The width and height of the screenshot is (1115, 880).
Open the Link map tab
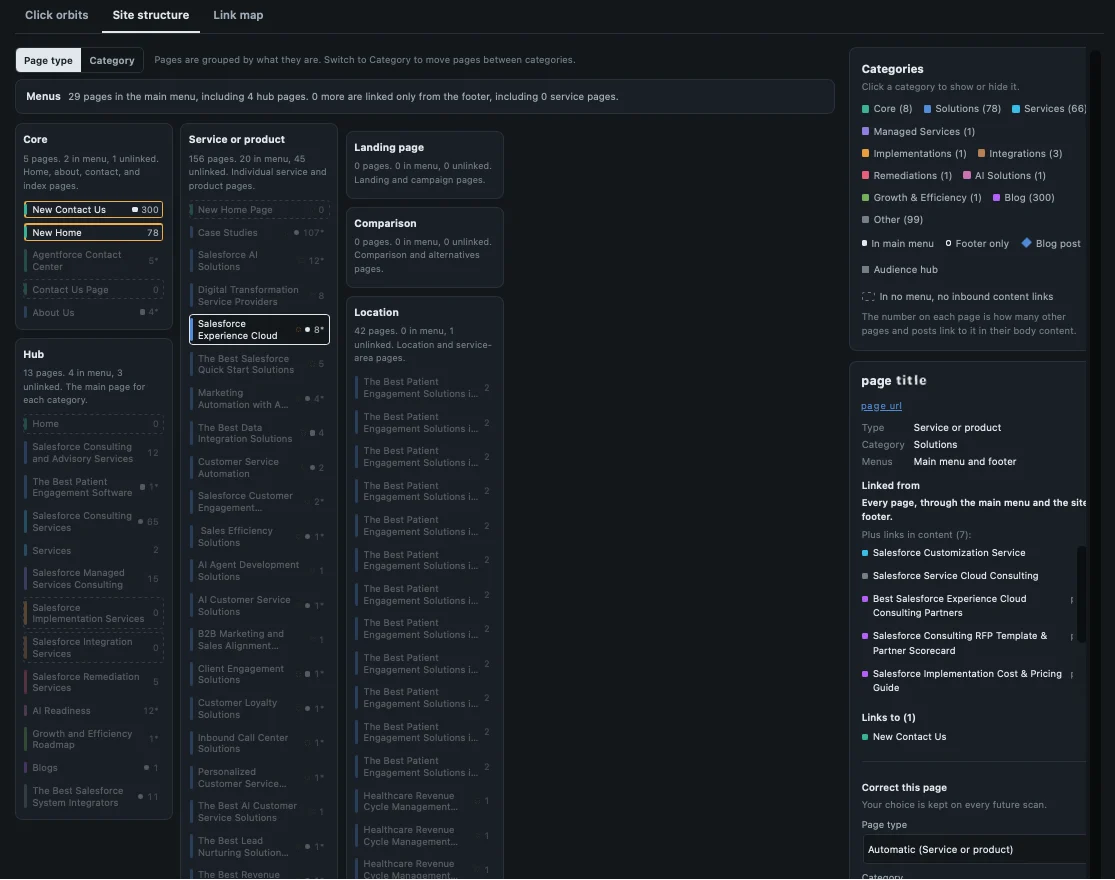[238, 15]
